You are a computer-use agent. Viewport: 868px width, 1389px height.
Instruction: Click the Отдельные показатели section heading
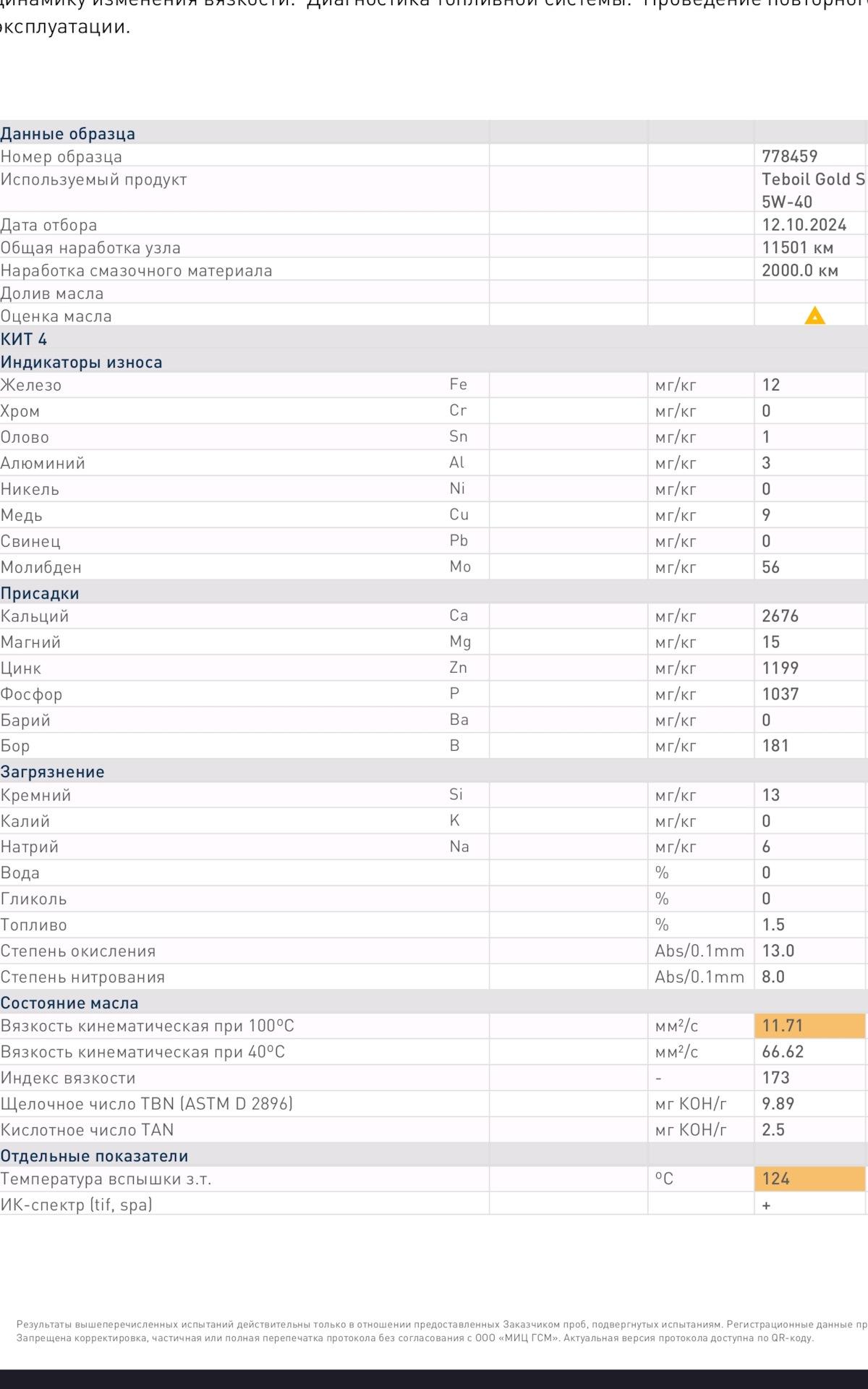tap(94, 1156)
